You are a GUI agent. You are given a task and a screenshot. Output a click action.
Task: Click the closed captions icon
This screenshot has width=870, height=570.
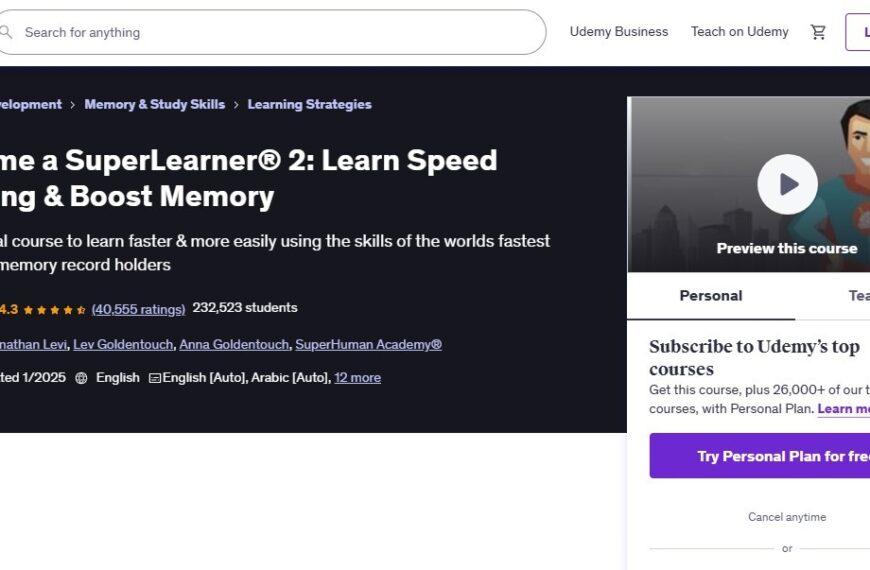coord(155,378)
